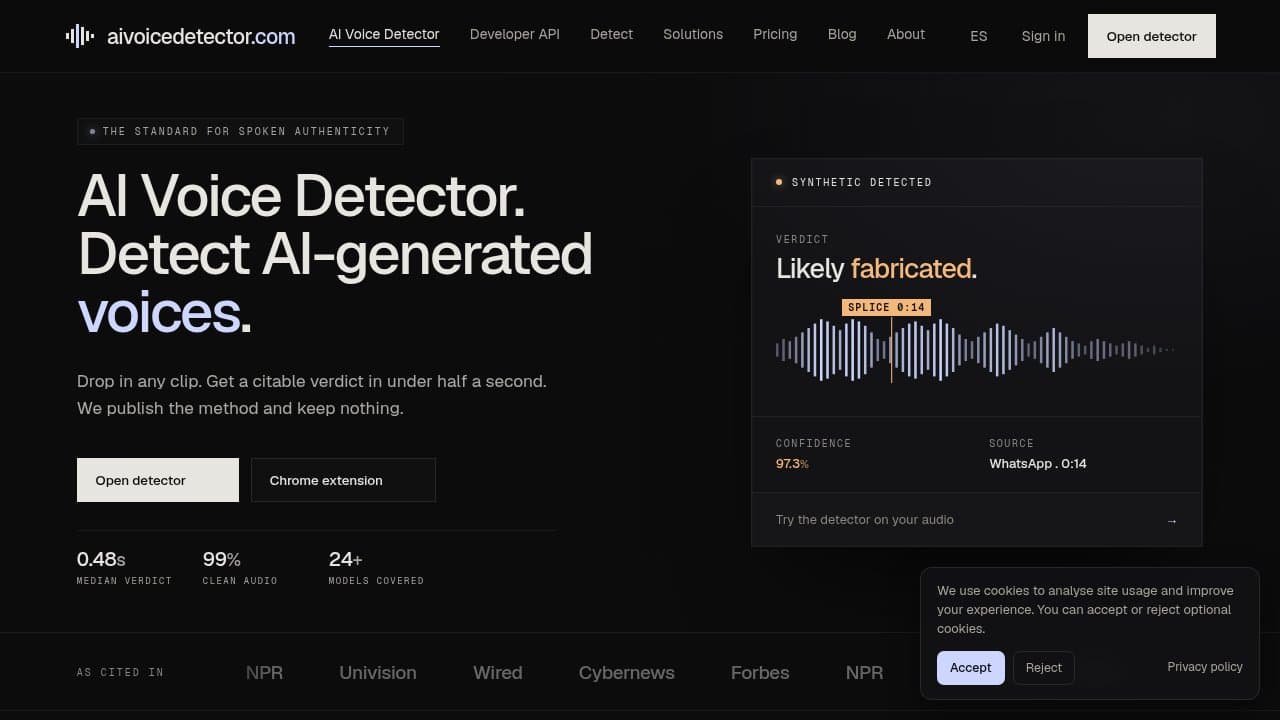Screen dimensions: 1280x720
Task: Open the aivoicedetector.com home link
Action: coord(181,36)
